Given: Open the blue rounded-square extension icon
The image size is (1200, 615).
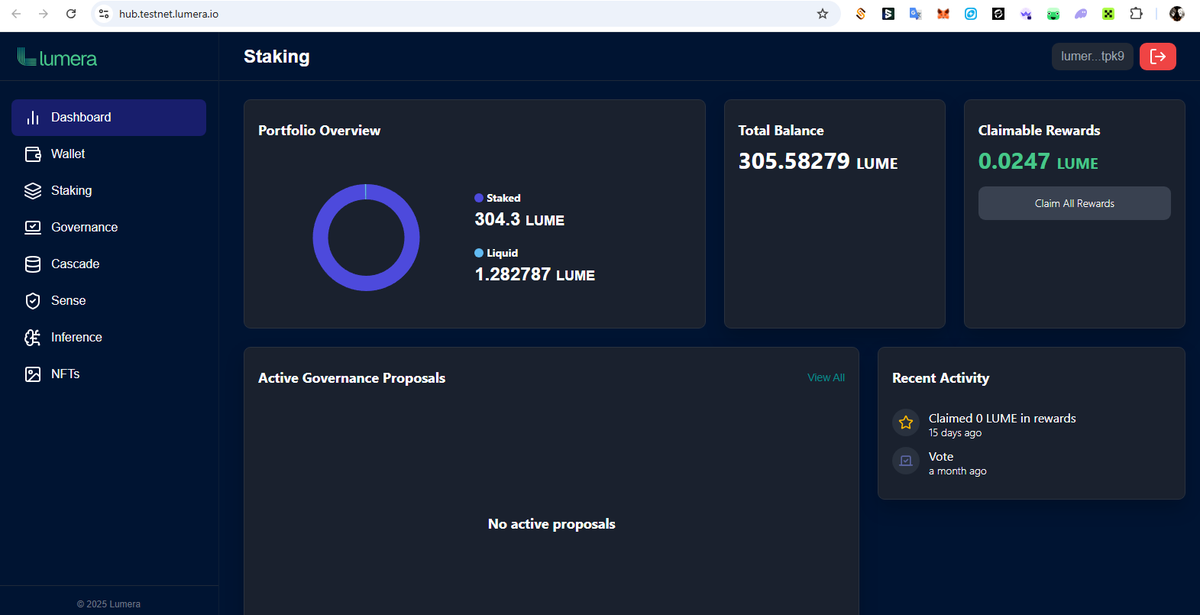Looking at the screenshot, I should tap(970, 14).
